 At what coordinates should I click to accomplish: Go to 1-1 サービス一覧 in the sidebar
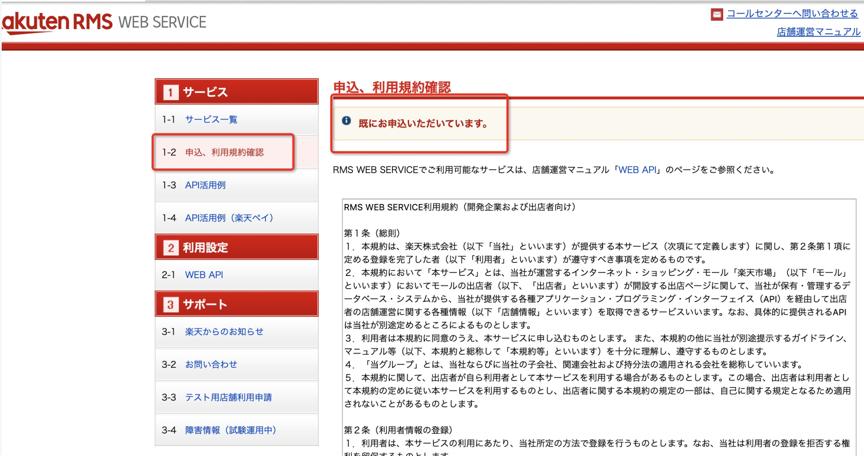click(211, 120)
